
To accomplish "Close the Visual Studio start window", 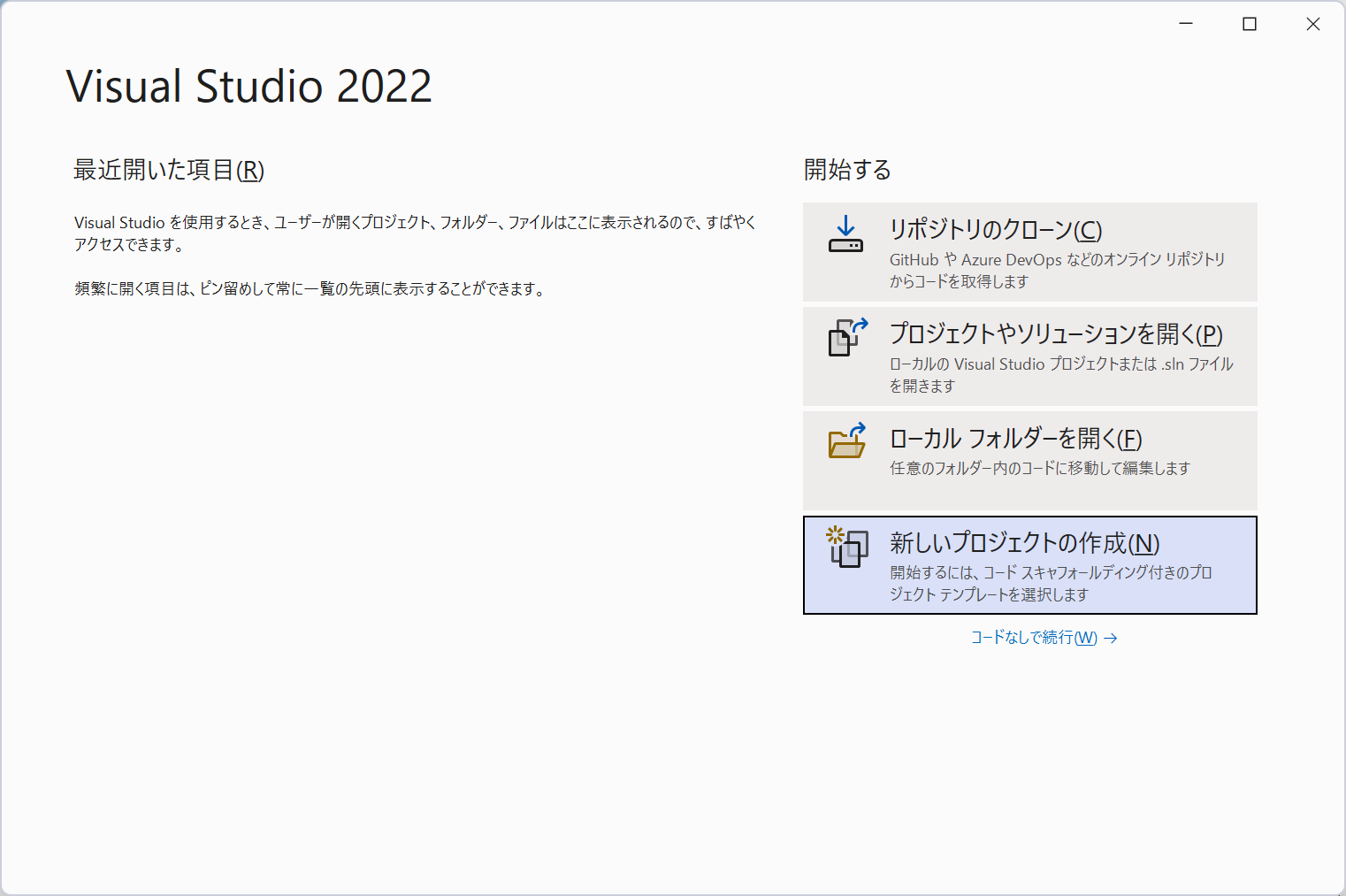I will click(x=1313, y=24).
